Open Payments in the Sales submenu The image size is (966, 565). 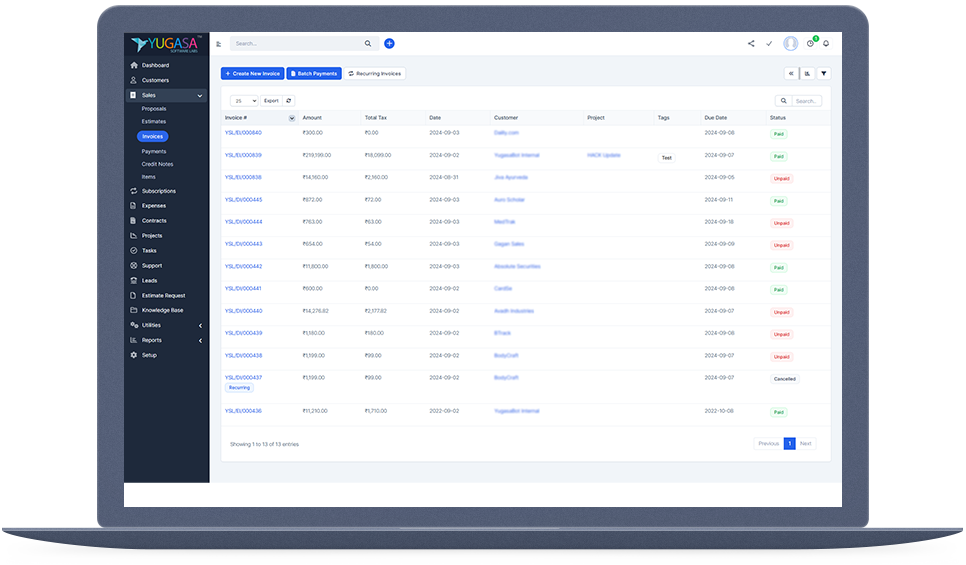154,151
